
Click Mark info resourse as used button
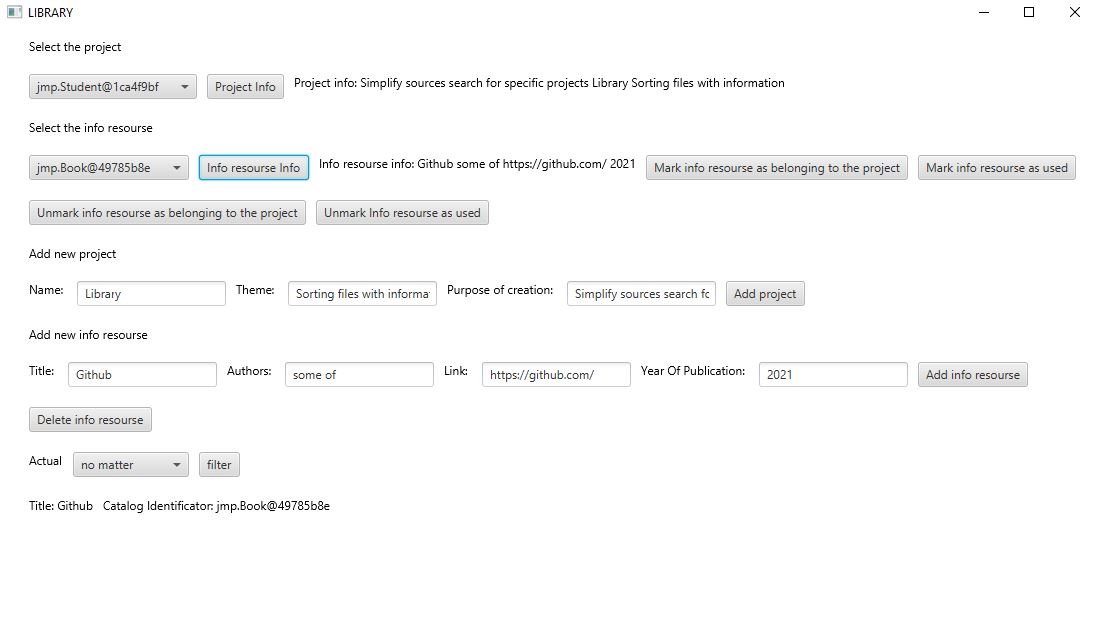coord(997,168)
